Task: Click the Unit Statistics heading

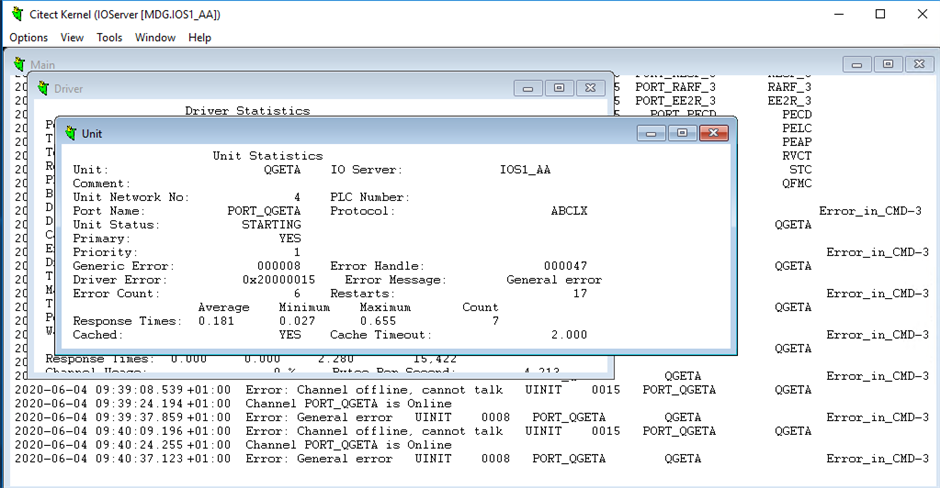Action: tap(268, 156)
